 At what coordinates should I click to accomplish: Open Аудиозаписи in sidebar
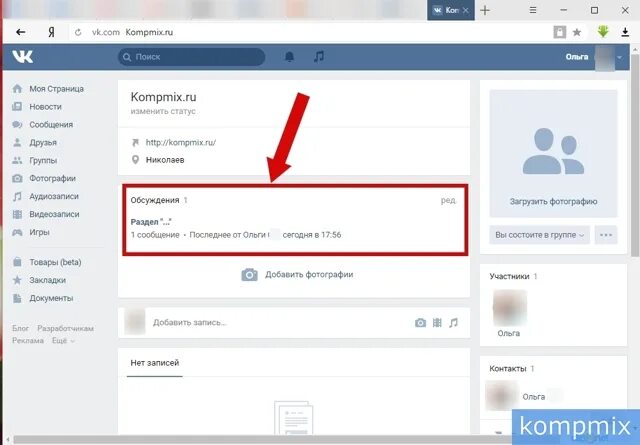pyautogui.click(x=54, y=196)
